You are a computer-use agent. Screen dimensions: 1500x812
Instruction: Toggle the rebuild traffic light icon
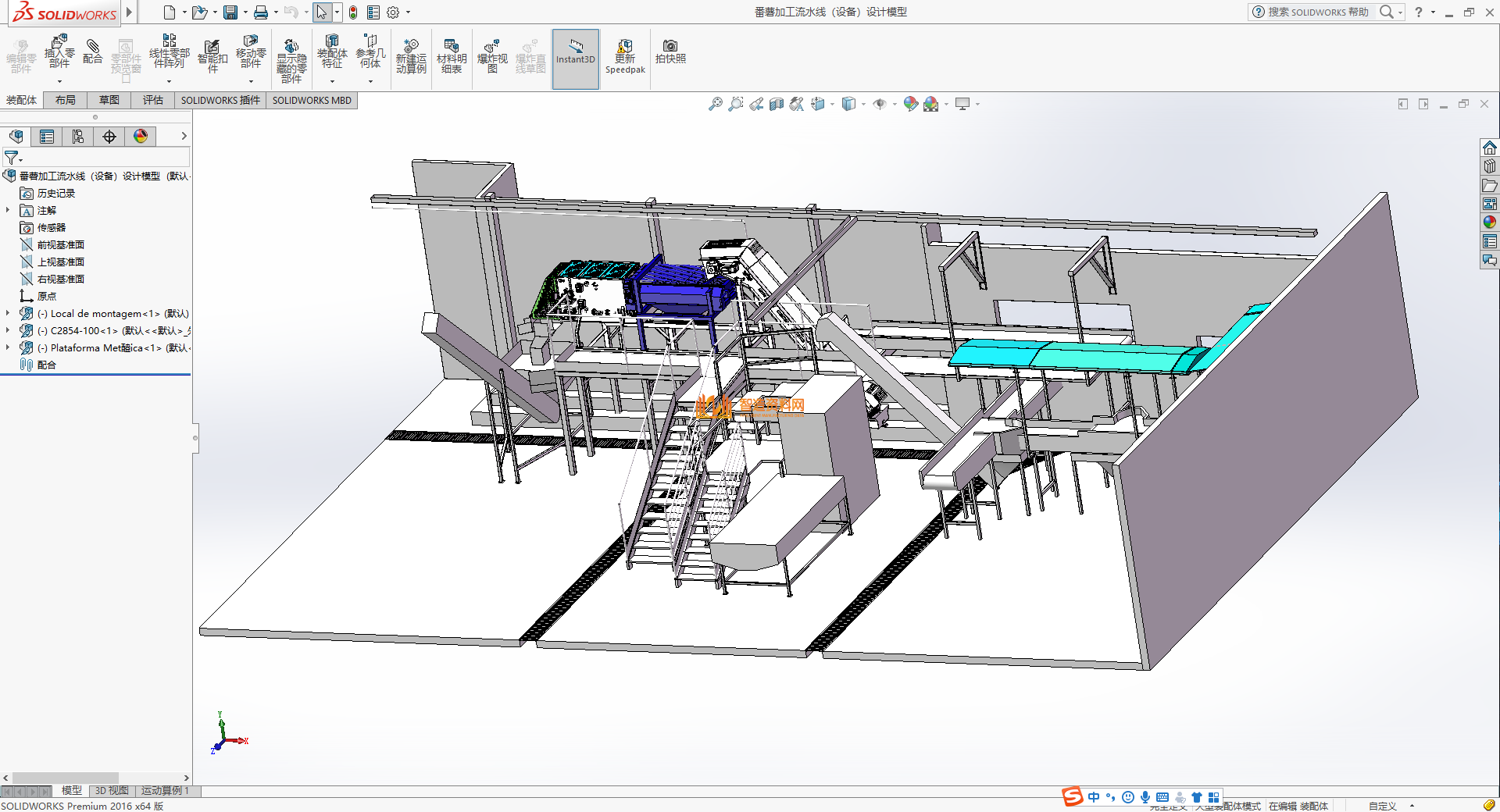pyautogui.click(x=353, y=12)
